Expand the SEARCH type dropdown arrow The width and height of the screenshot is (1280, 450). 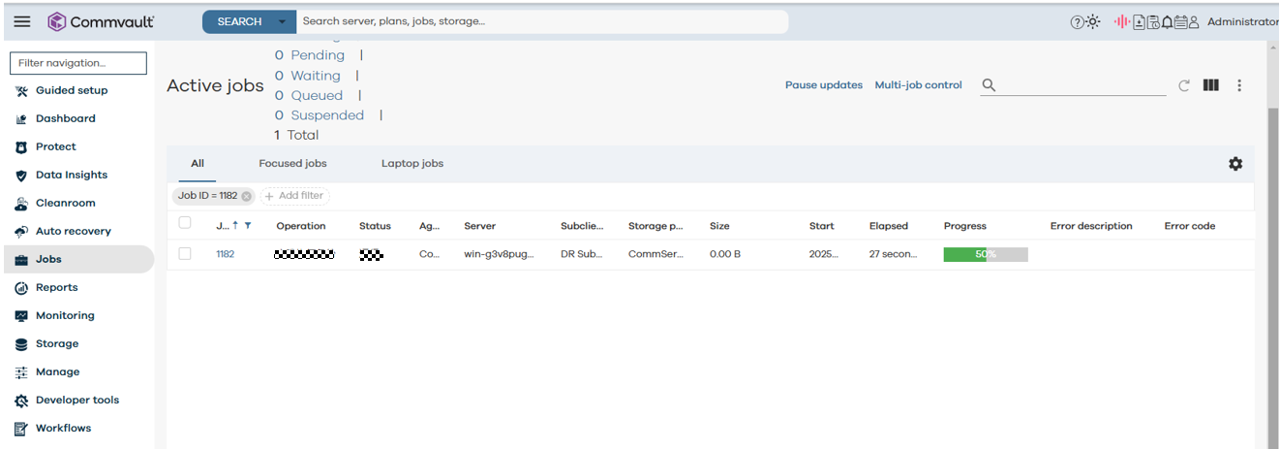tap(282, 21)
